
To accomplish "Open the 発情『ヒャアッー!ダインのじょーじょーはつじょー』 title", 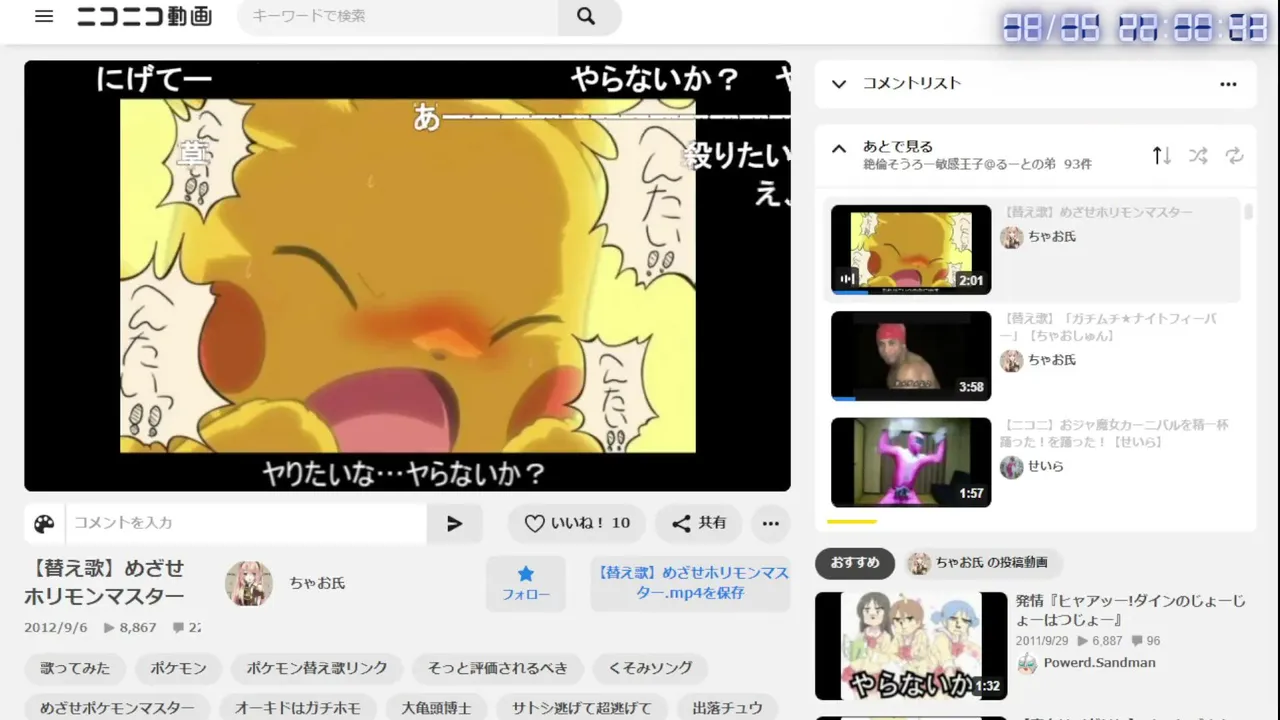I will coord(1131,610).
